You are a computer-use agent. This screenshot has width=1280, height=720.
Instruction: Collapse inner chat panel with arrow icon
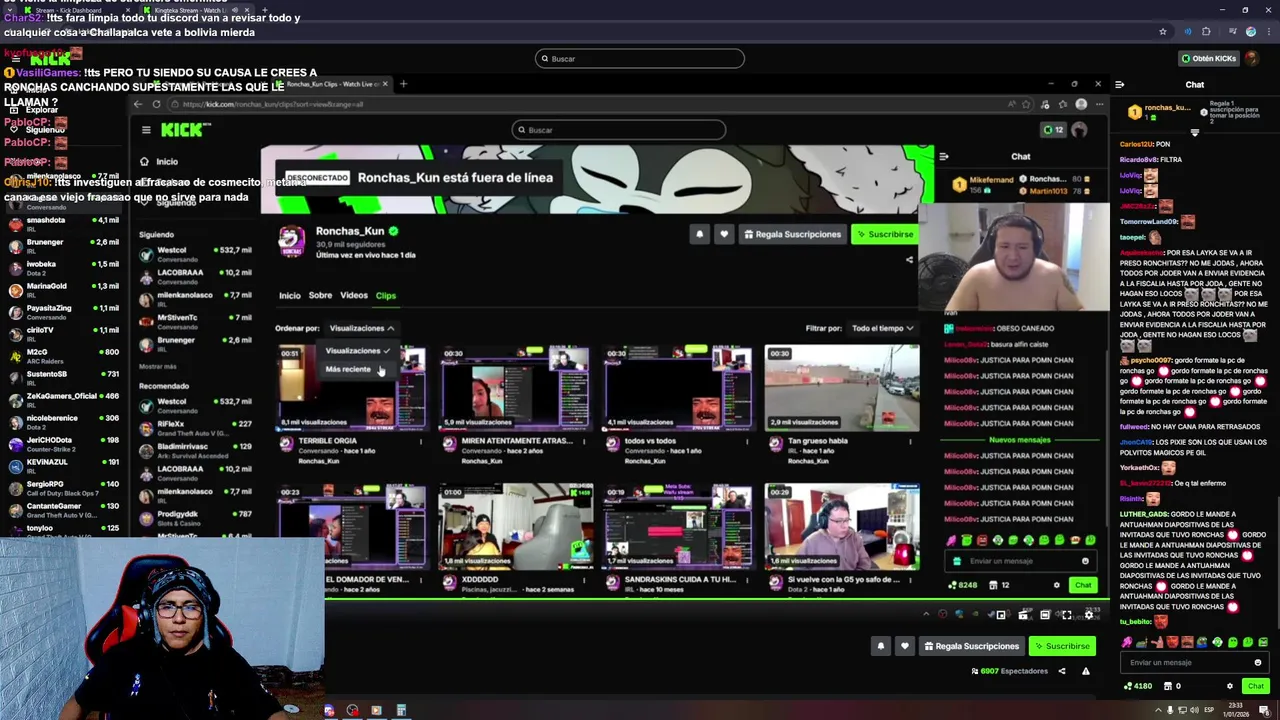point(943,156)
